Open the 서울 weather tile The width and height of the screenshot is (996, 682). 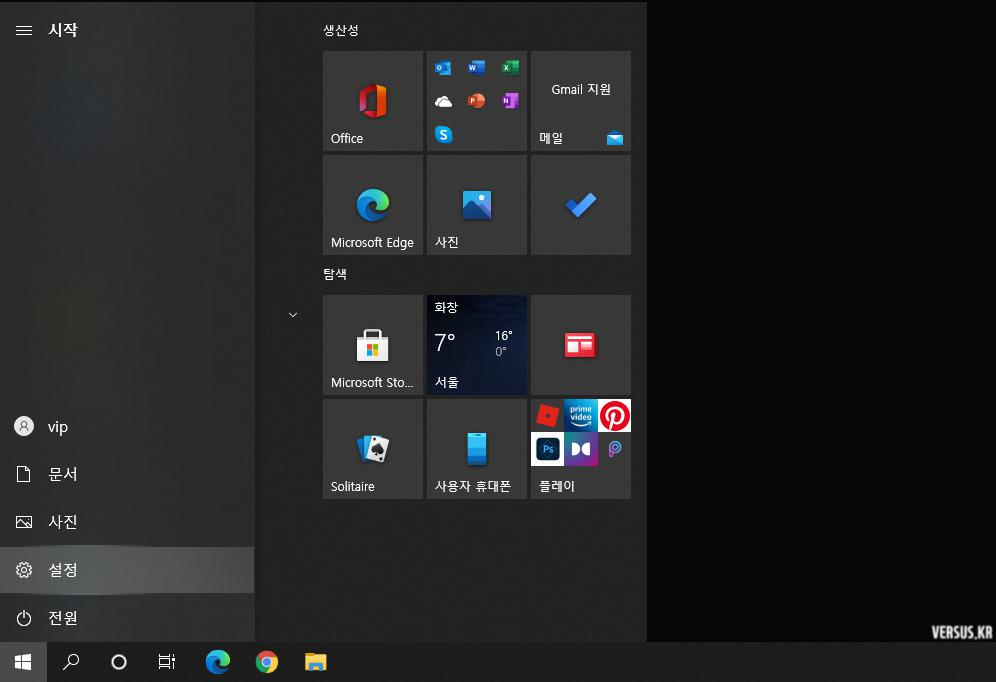[476, 345]
